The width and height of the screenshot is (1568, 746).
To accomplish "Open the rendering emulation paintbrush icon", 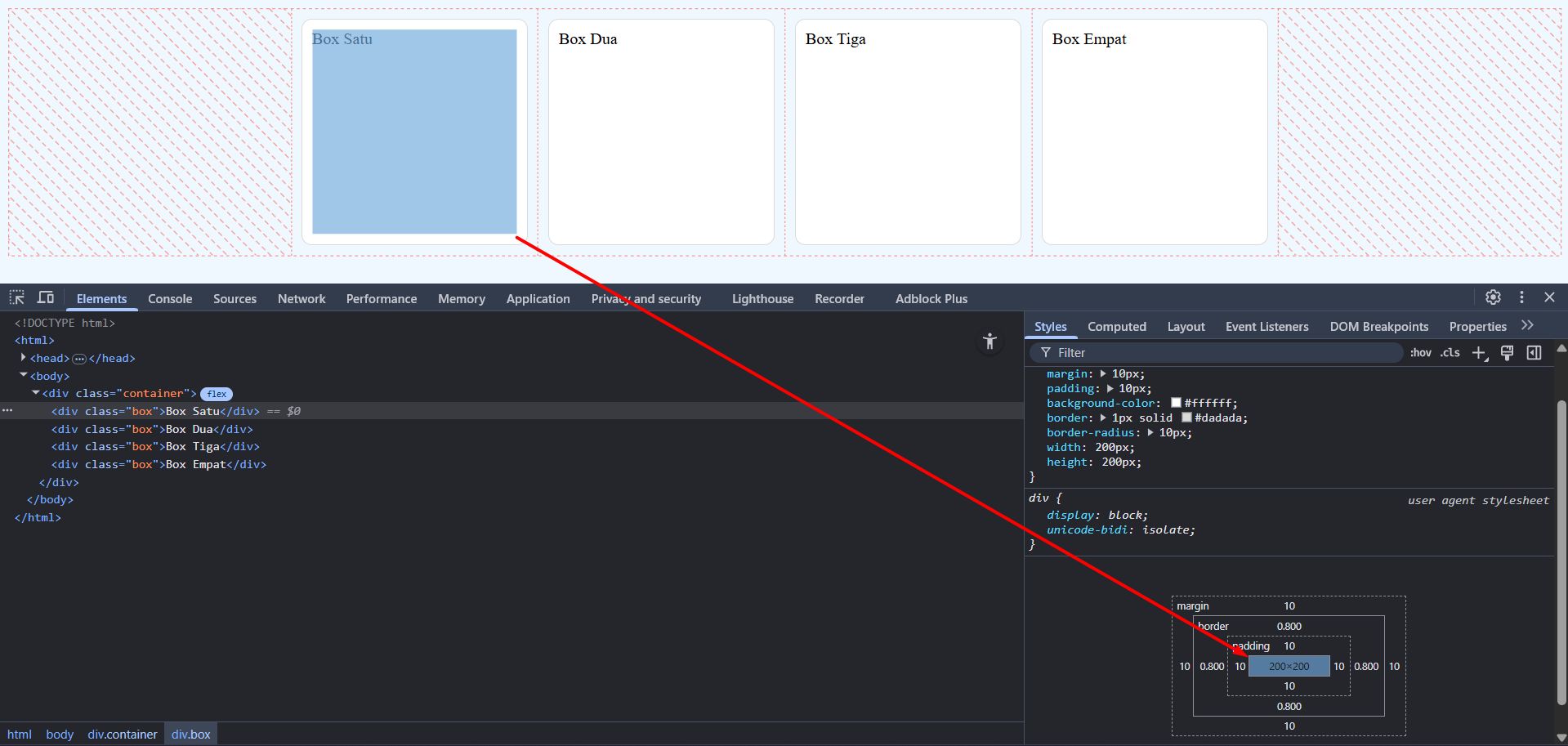I will click(x=1507, y=353).
